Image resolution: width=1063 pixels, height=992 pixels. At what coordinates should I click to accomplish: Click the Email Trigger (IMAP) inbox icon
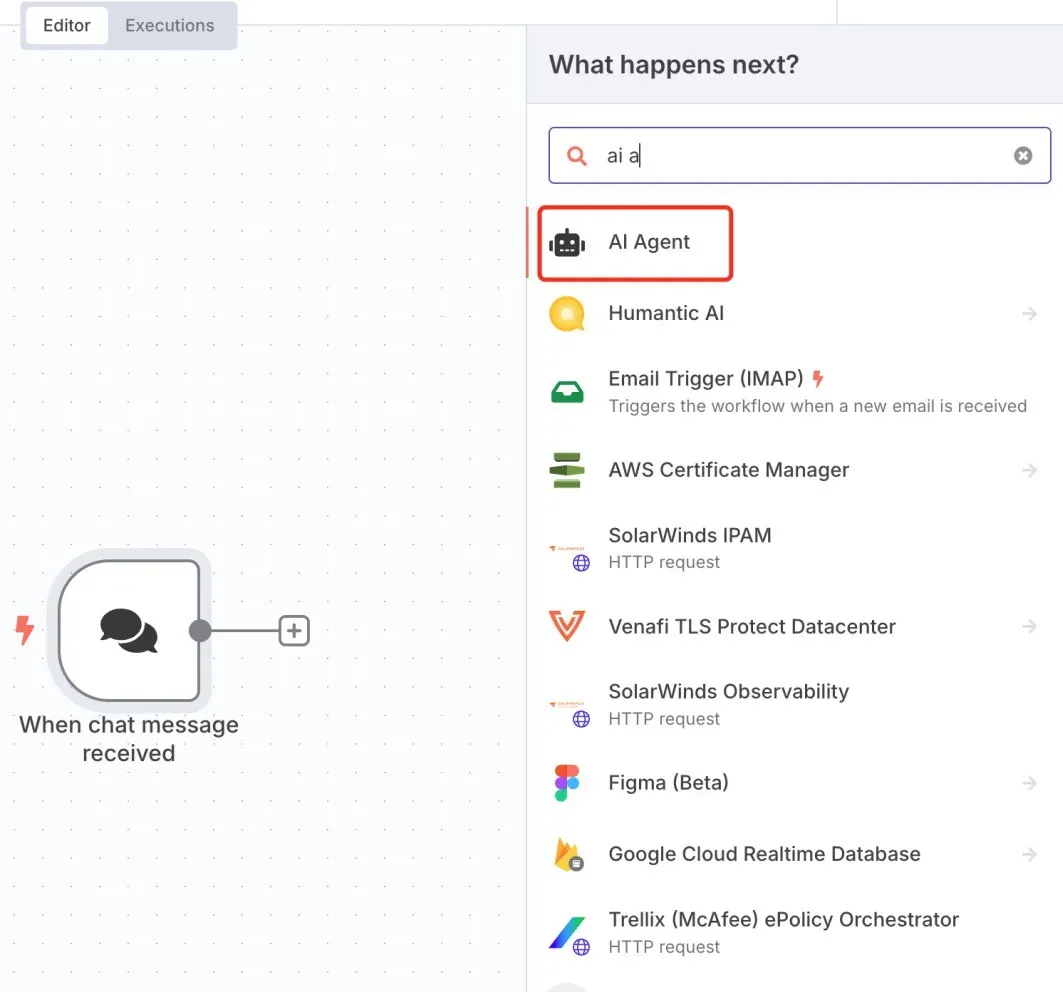(x=567, y=392)
